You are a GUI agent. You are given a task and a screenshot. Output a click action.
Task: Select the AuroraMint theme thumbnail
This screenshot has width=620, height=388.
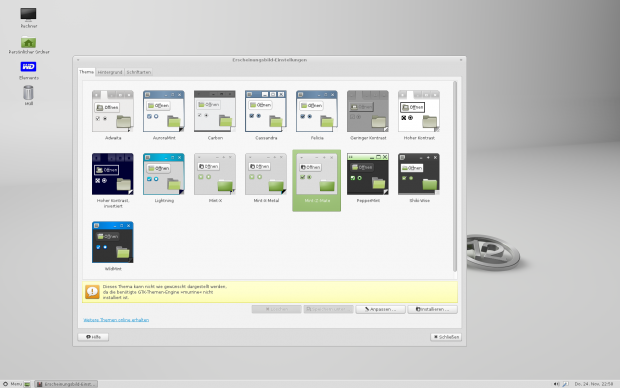click(x=164, y=112)
